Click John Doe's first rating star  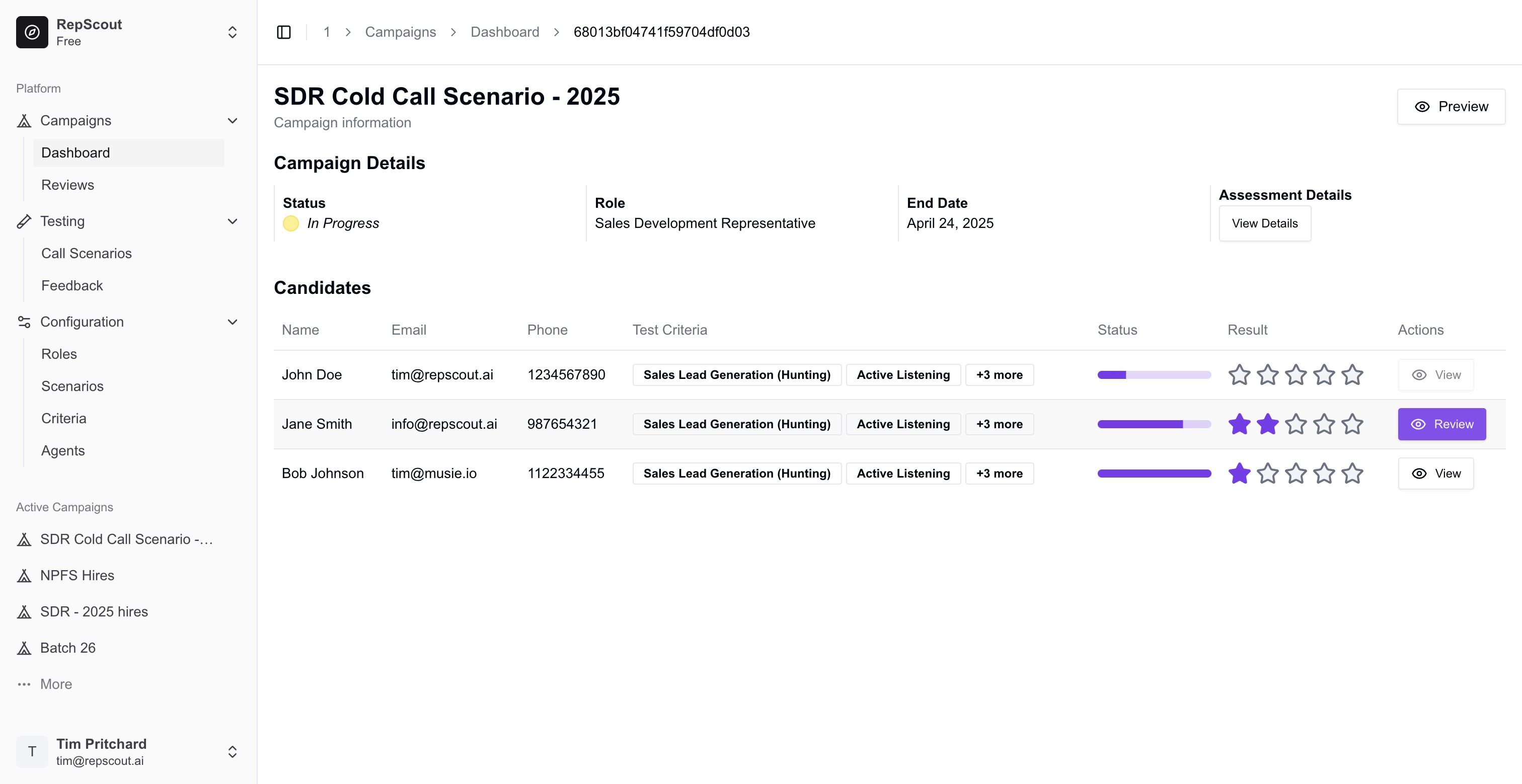pos(1240,374)
